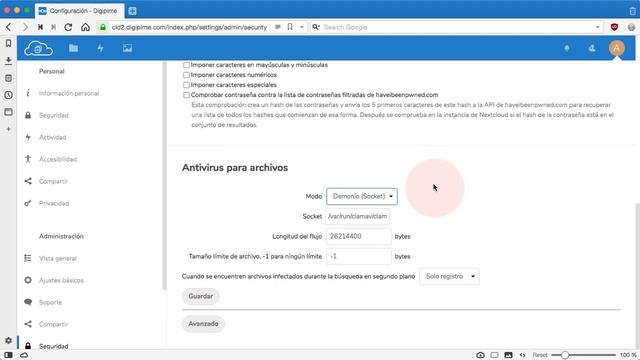Click the browser rewind button
Viewport: 640px width, 360px height.
tap(40, 27)
